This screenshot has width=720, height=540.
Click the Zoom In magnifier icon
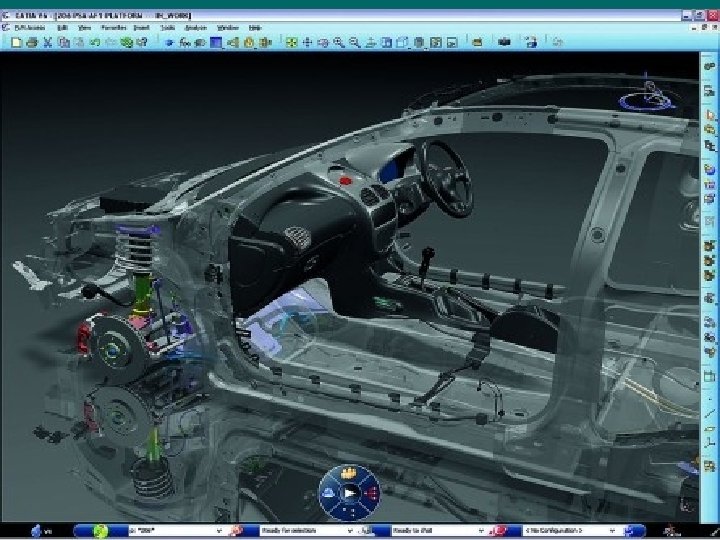coord(339,43)
